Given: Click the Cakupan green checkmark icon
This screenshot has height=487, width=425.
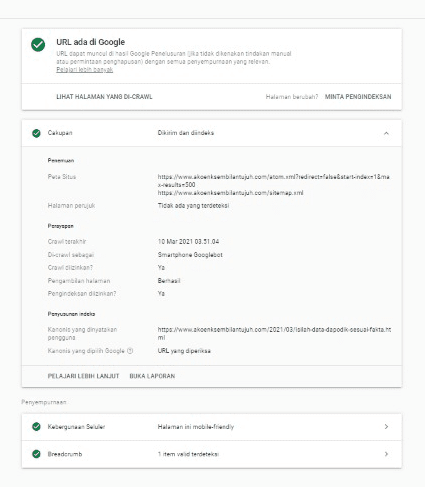Looking at the screenshot, I should pos(36,133).
